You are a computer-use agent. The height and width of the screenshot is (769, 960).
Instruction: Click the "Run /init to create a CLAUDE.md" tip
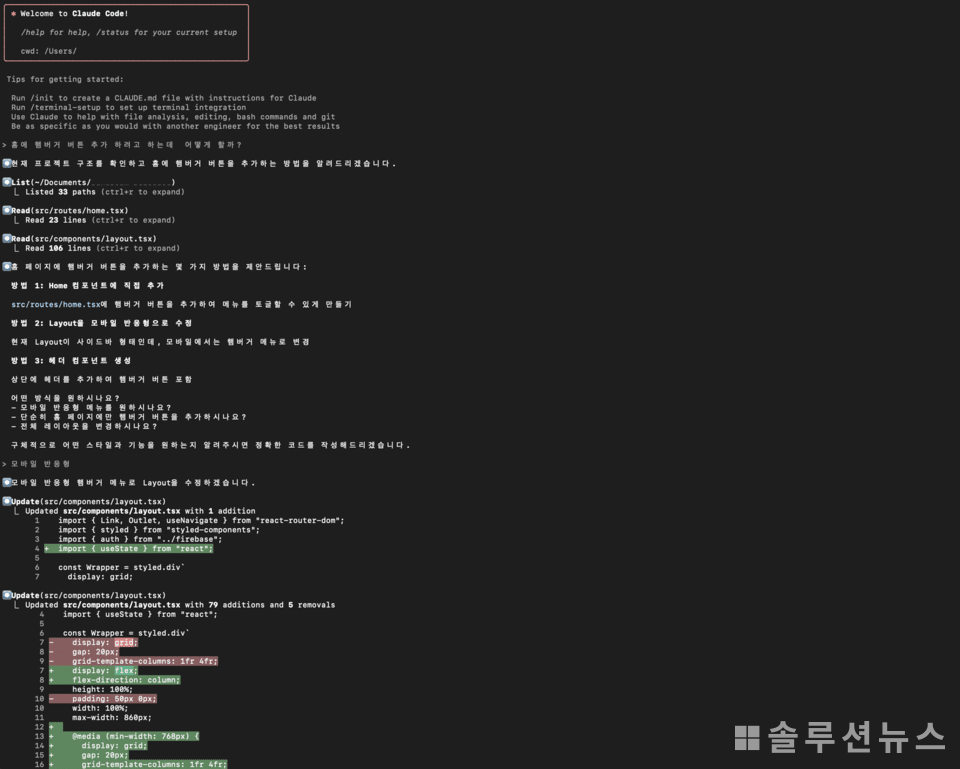coord(163,98)
